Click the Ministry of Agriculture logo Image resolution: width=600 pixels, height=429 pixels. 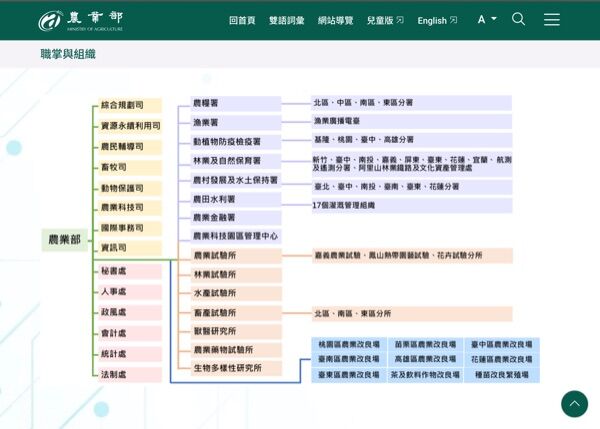pyautogui.click(x=80, y=20)
